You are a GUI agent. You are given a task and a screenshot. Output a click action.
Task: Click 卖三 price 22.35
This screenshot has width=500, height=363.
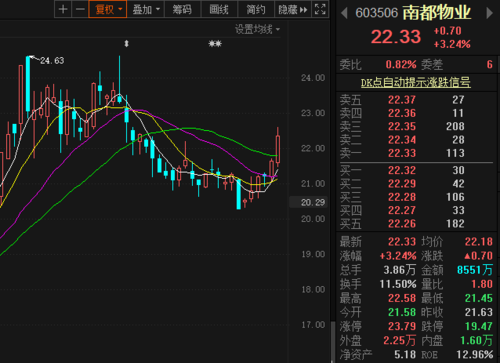point(402,126)
